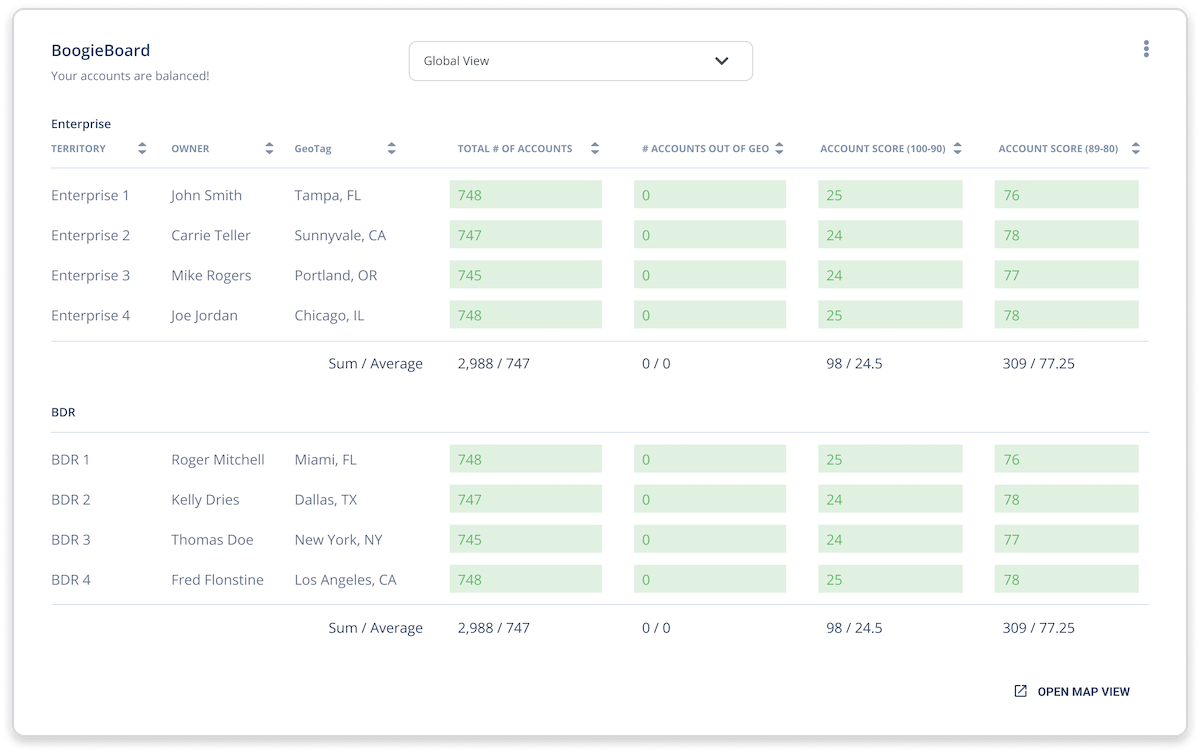Sort by Territory column

tap(142, 149)
